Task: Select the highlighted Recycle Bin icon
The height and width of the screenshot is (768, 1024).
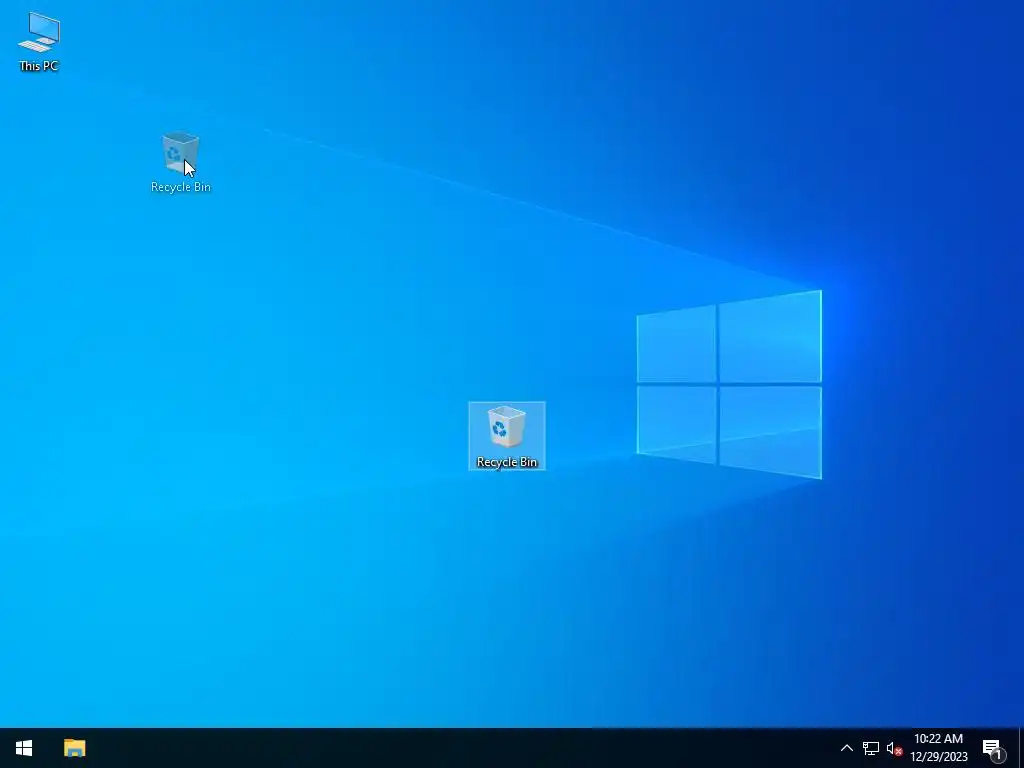Action: tap(507, 436)
